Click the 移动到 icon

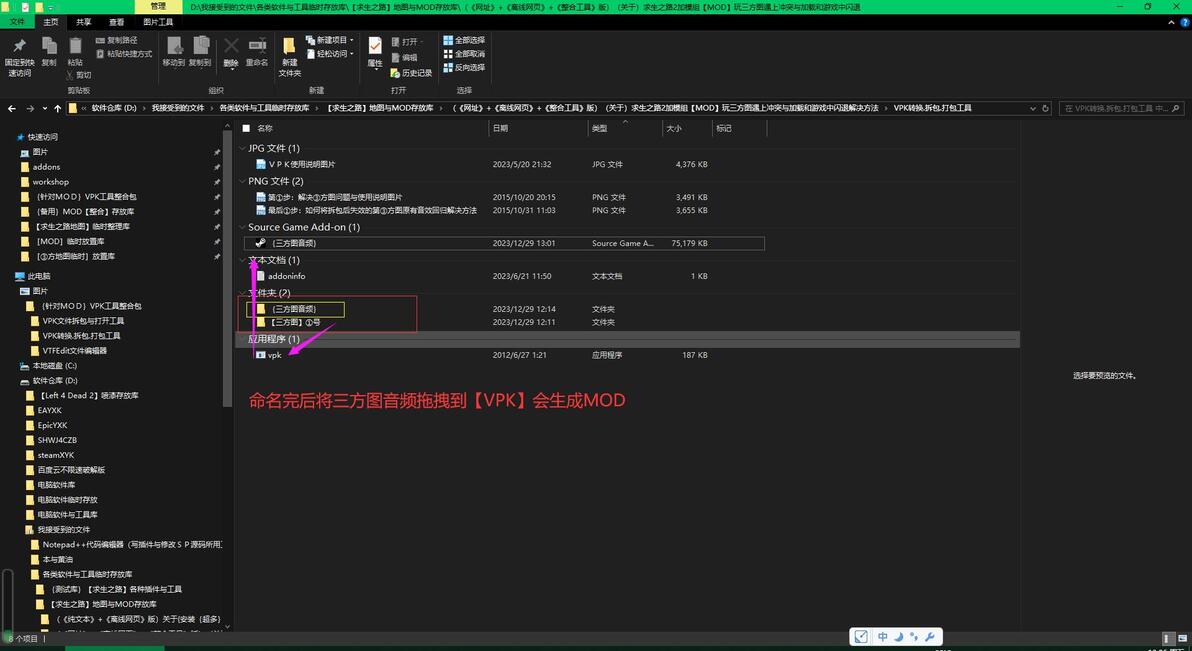coord(174,46)
